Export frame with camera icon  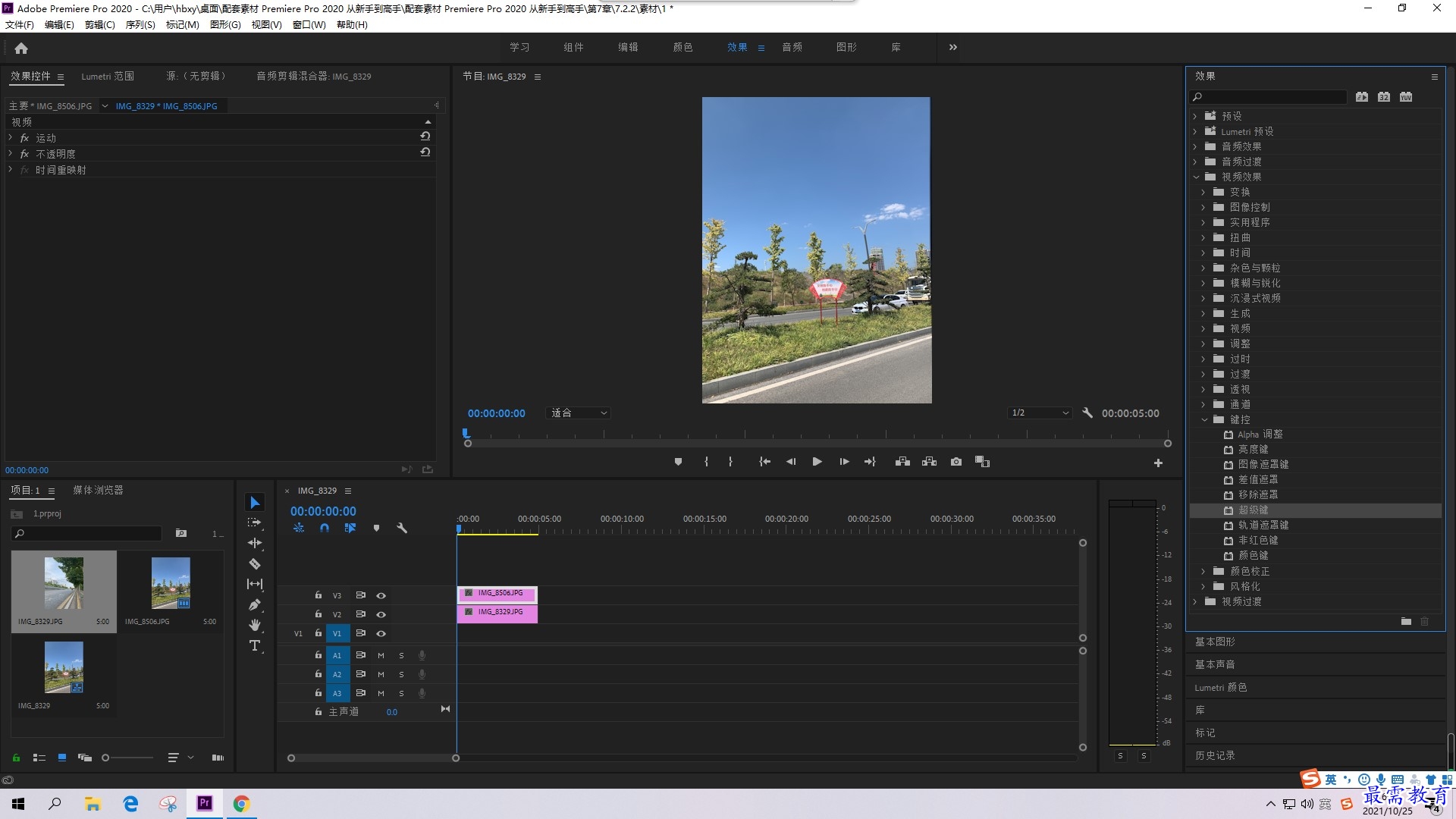[x=956, y=462]
